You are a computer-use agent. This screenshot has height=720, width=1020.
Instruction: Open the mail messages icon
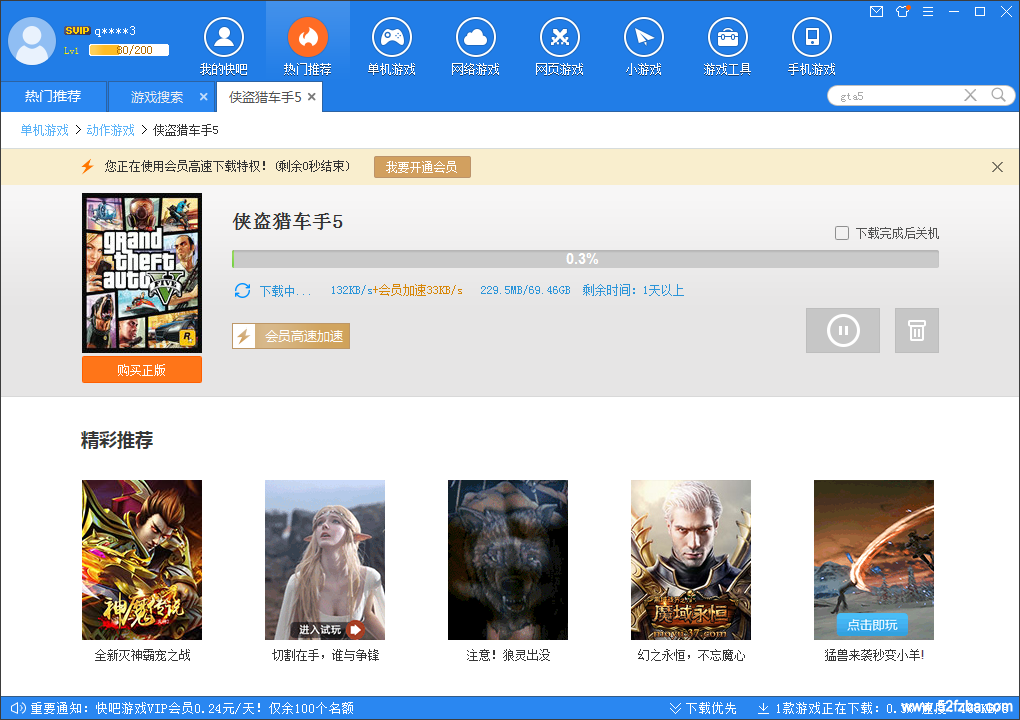tap(876, 12)
